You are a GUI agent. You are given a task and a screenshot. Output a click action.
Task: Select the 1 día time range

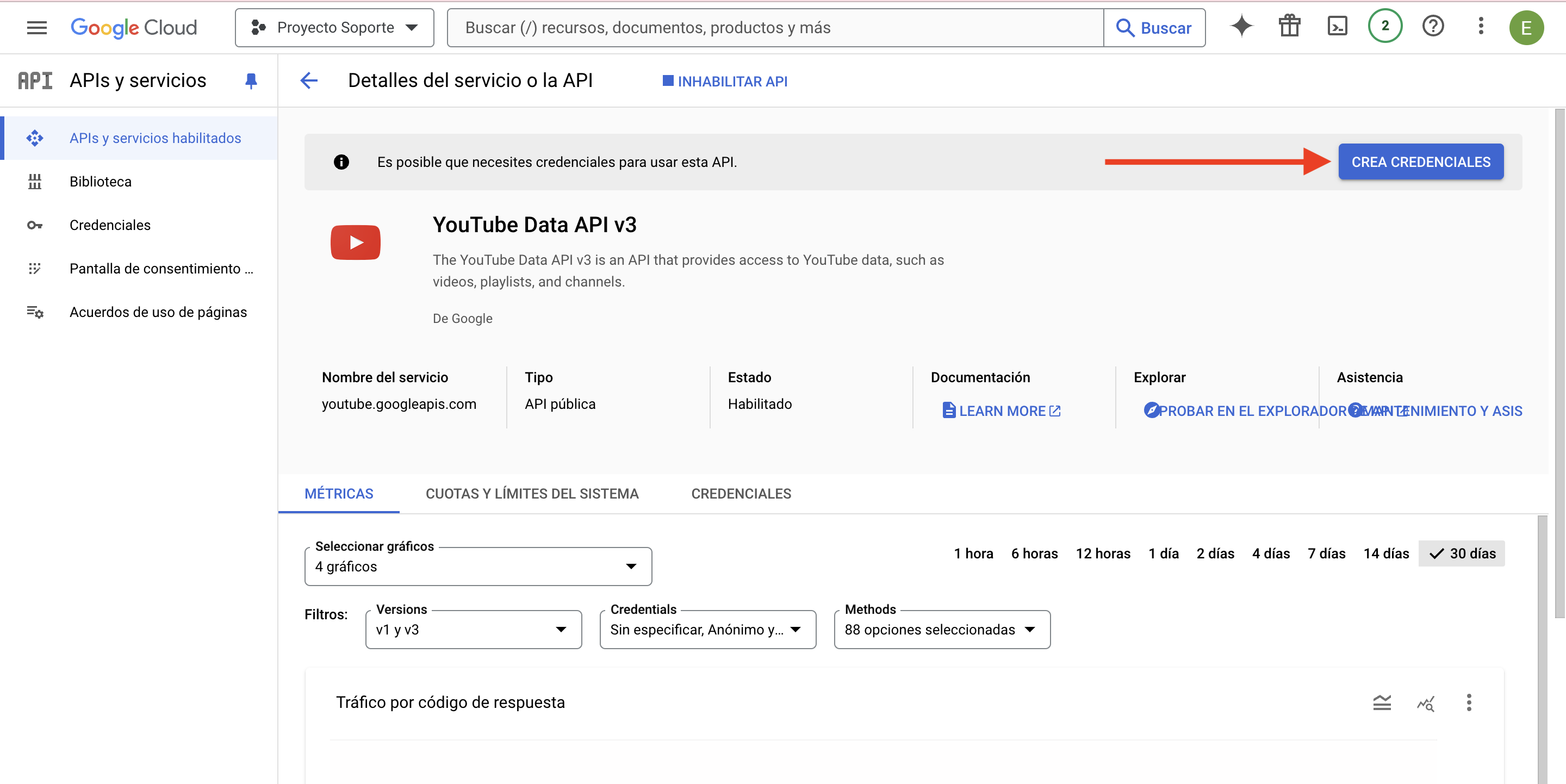[x=1164, y=553]
